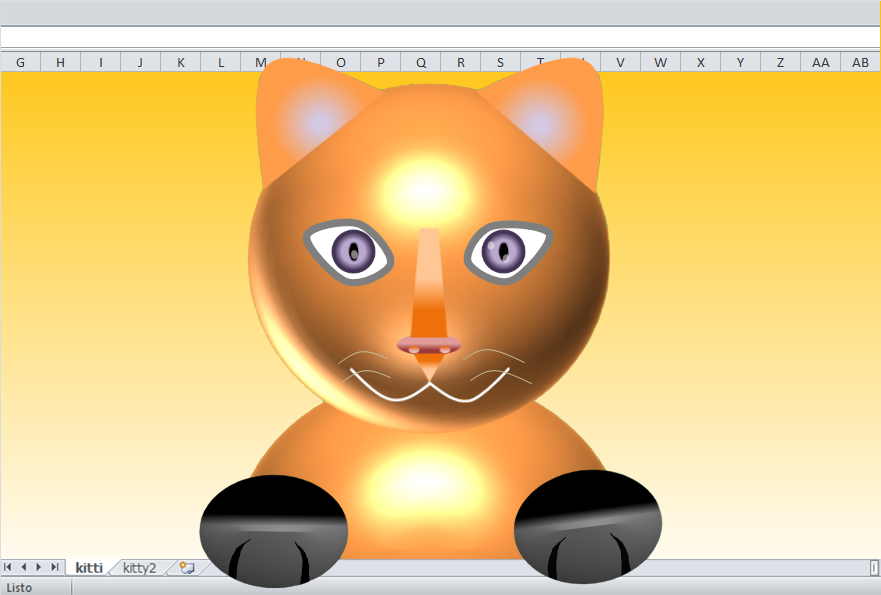The height and width of the screenshot is (595, 881).
Task: Jump to the last sheet tab arrow
Action: pyautogui.click(x=55, y=567)
